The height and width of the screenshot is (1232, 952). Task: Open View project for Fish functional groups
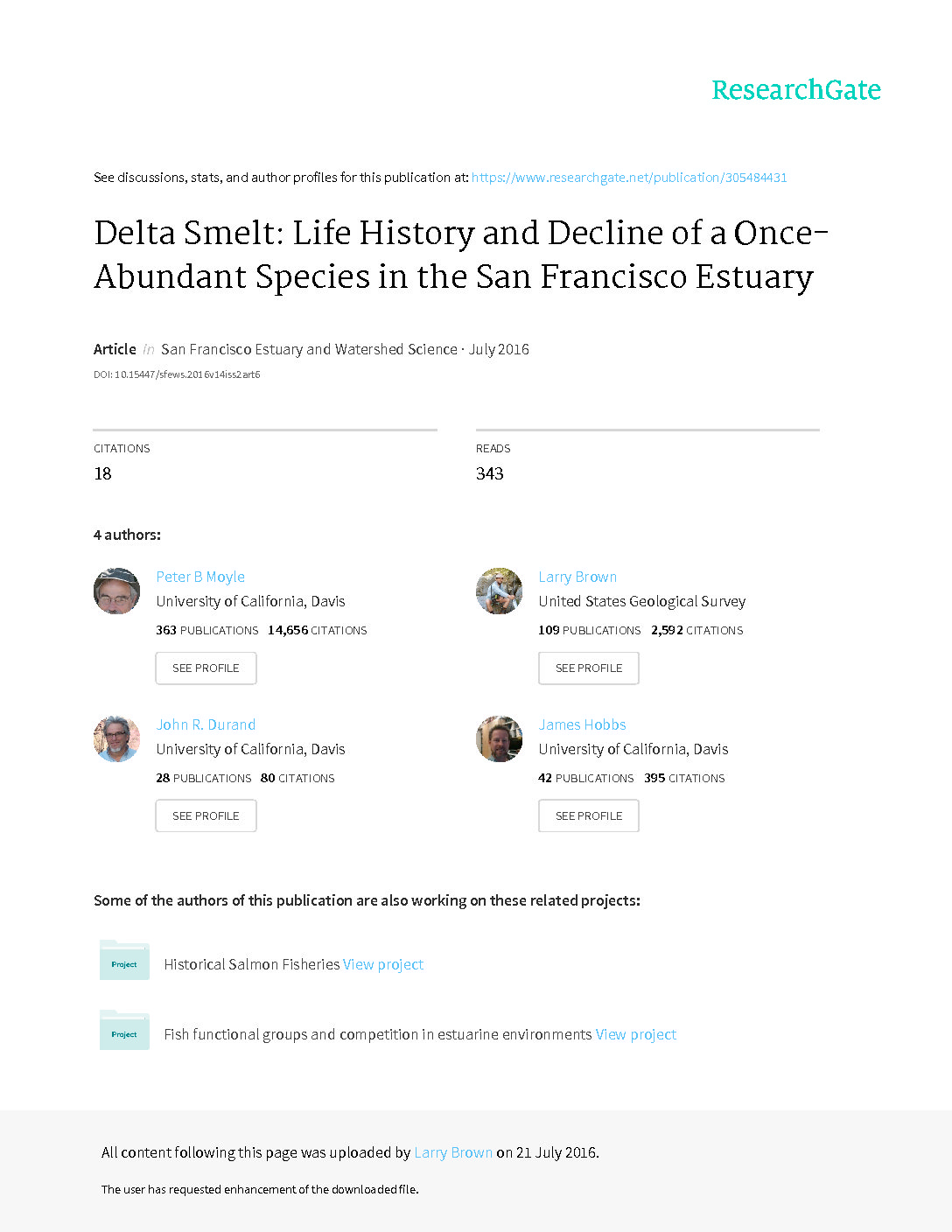tap(636, 1034)
